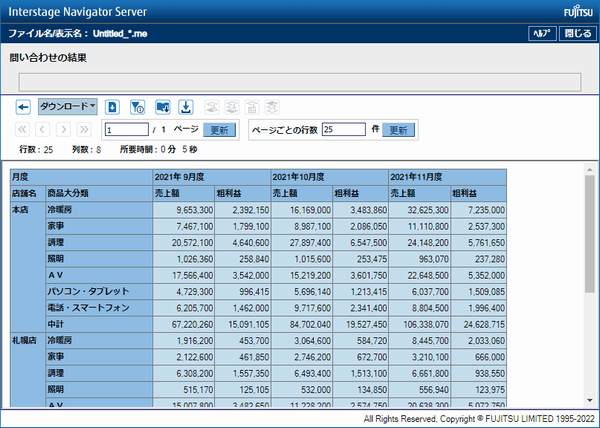
Task: Click the fourth disabled drill layer icon
Action: point(272,107)
